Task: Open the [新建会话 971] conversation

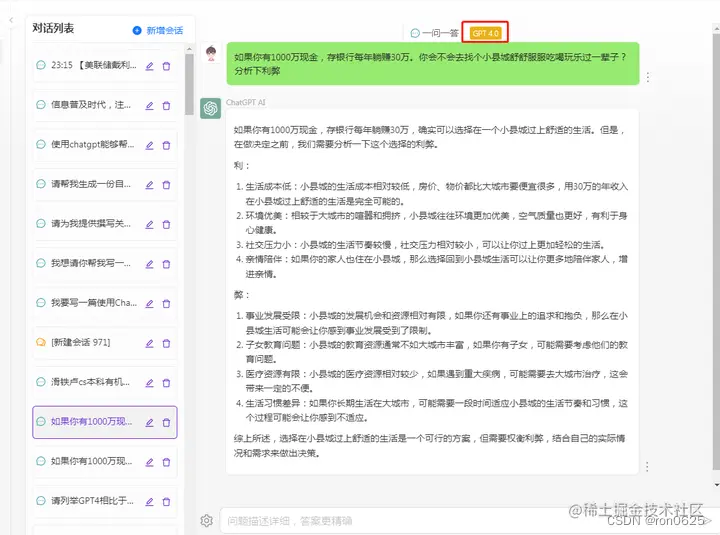Action: point(105,343)
